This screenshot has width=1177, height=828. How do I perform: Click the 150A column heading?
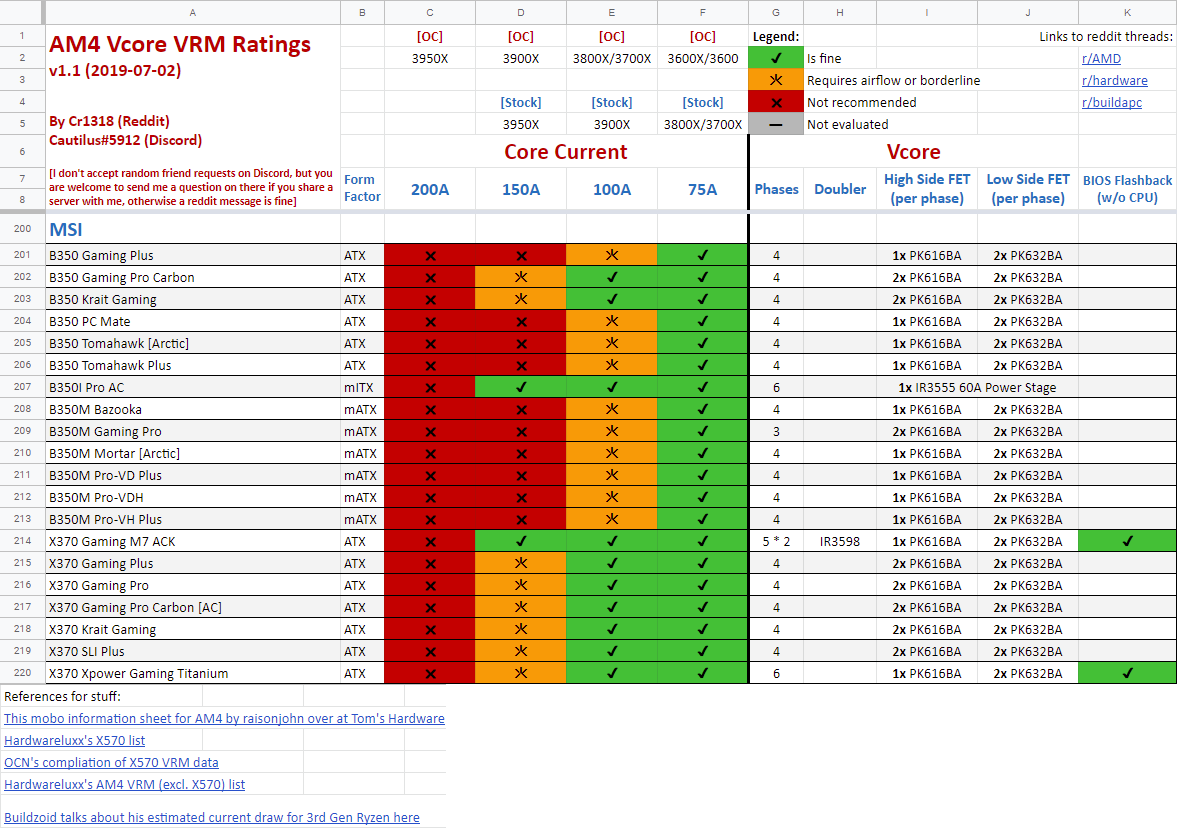tap(521, 189)
